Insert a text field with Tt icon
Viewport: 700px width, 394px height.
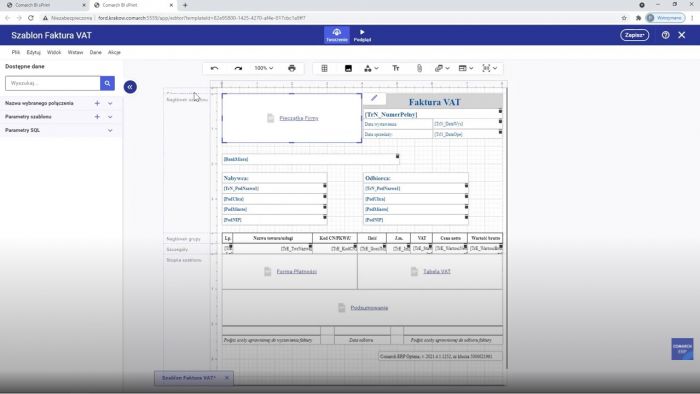pos(396,68)
